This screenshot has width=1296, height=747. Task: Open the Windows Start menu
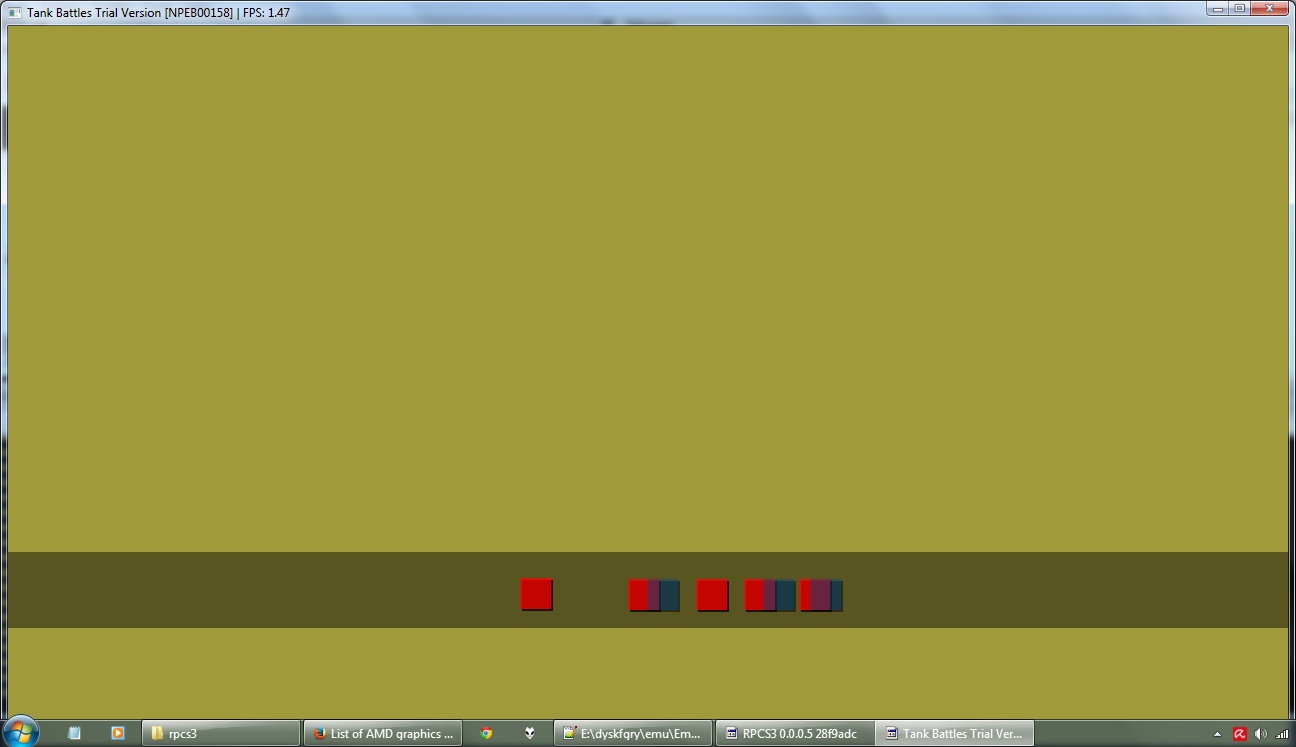point(20,732)
